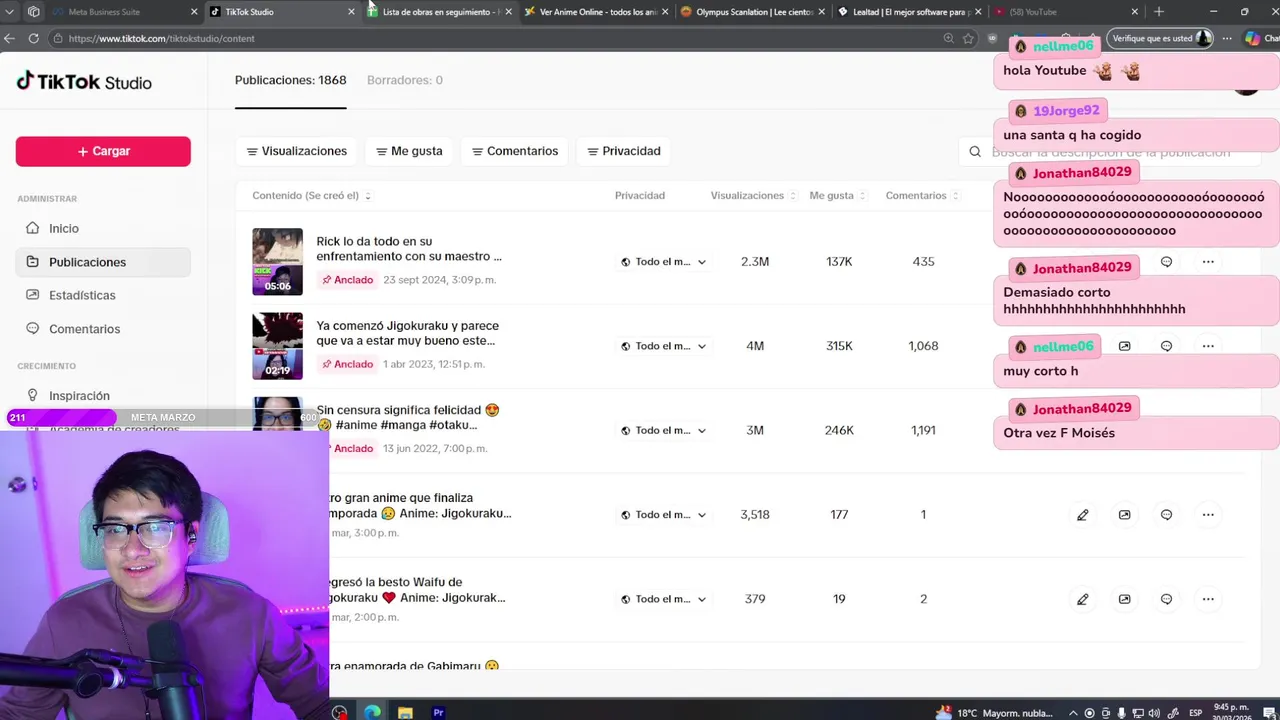This screenshot has width=1280, height=720.
Task: Switch to Ver Anime Online browser tab
Action: [597, 12]
